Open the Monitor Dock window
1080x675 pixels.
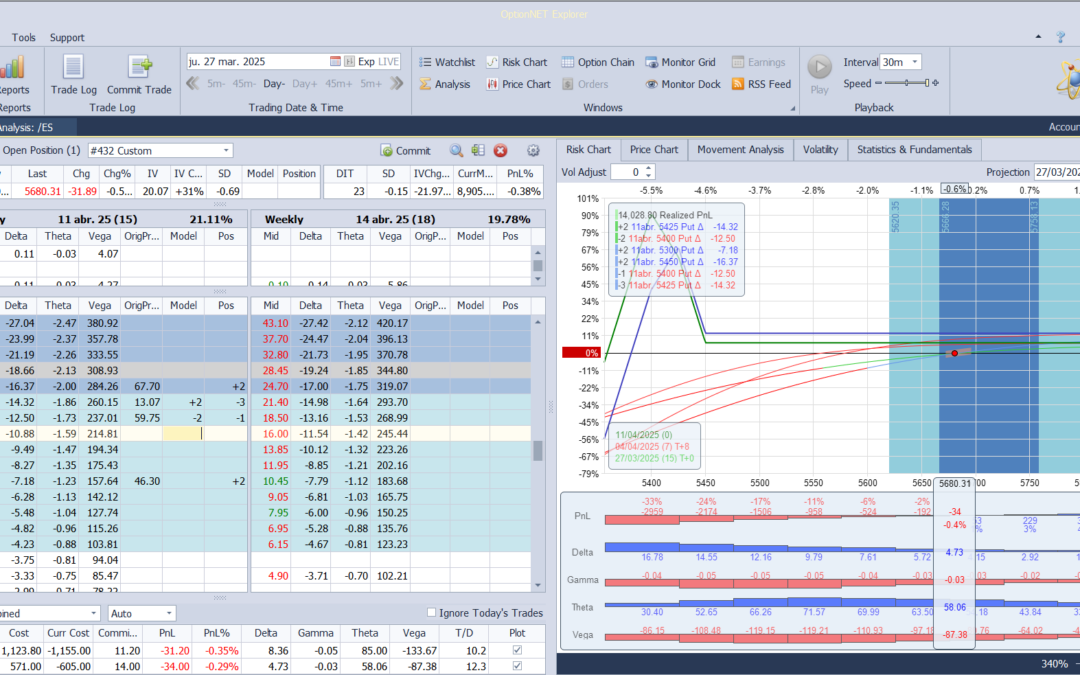click(683, 84)
